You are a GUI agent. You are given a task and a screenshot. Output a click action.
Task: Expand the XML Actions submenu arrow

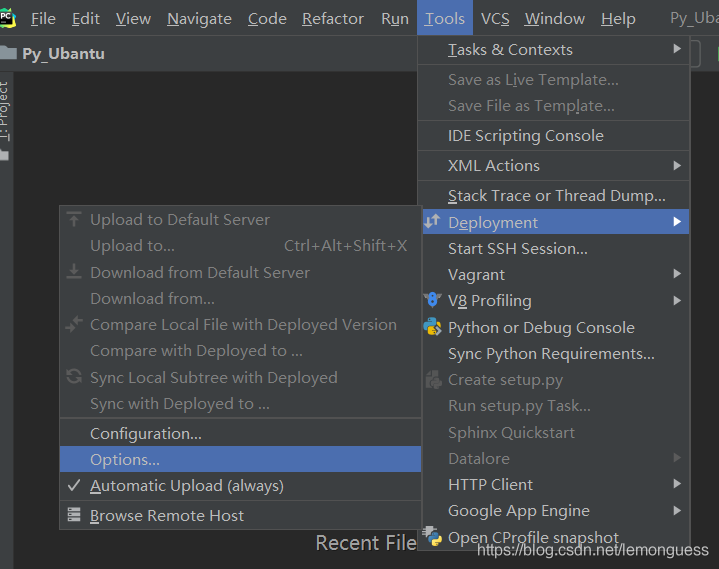tap(677, 165)
